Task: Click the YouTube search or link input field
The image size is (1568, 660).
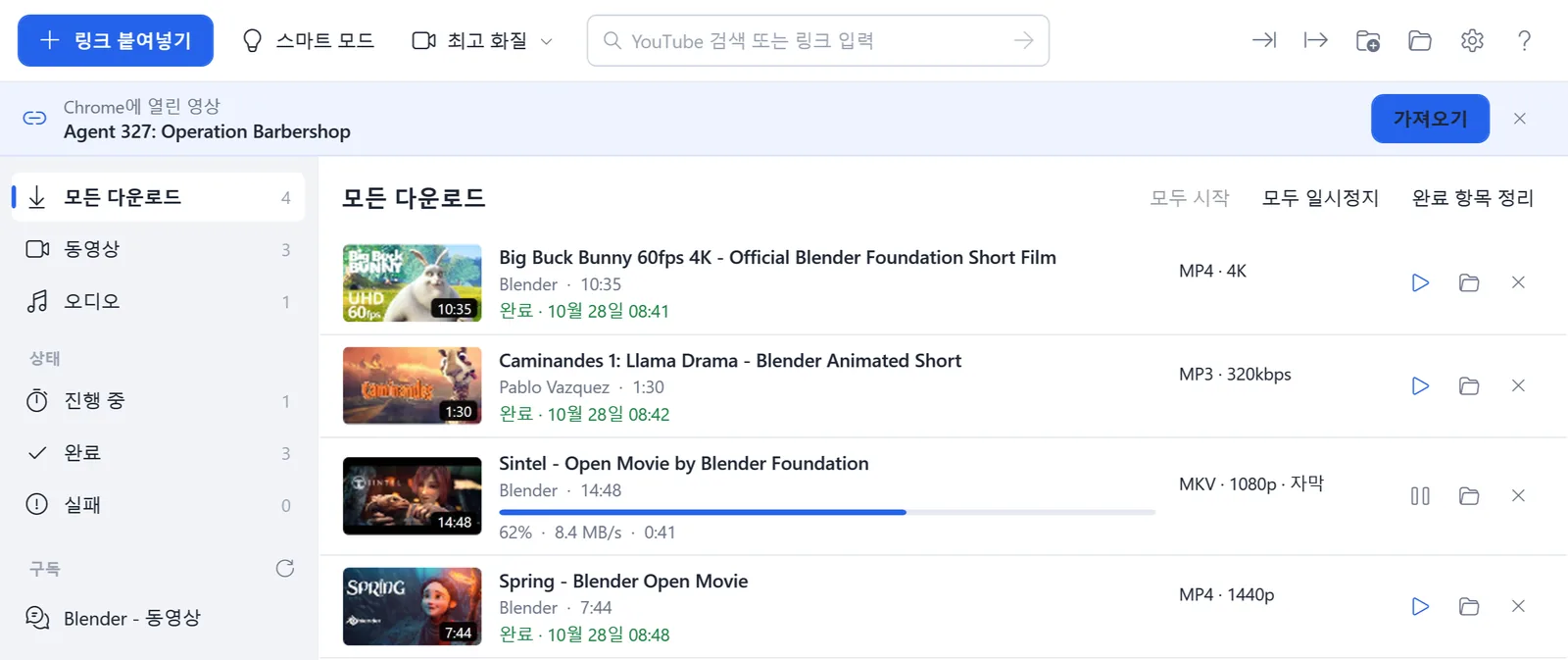Action: (x=817, y=40)
